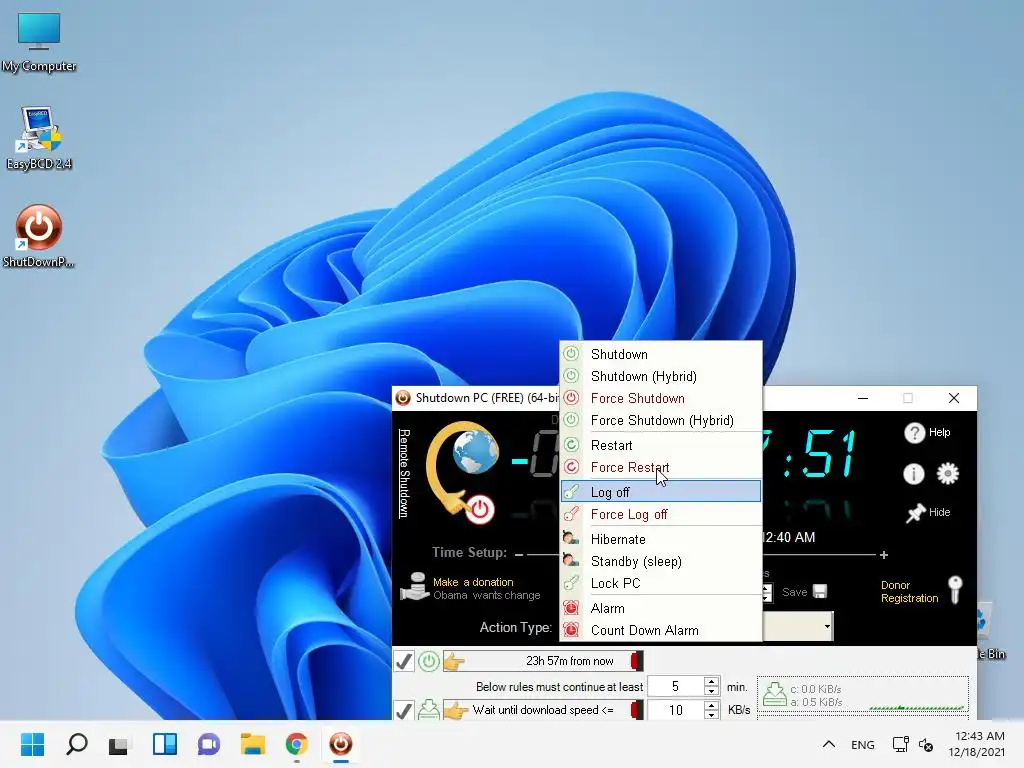Decrease the download speed KB/s value
This screenshot has height=768, width=1024.
pyautogui.click(x=711, y=714)
